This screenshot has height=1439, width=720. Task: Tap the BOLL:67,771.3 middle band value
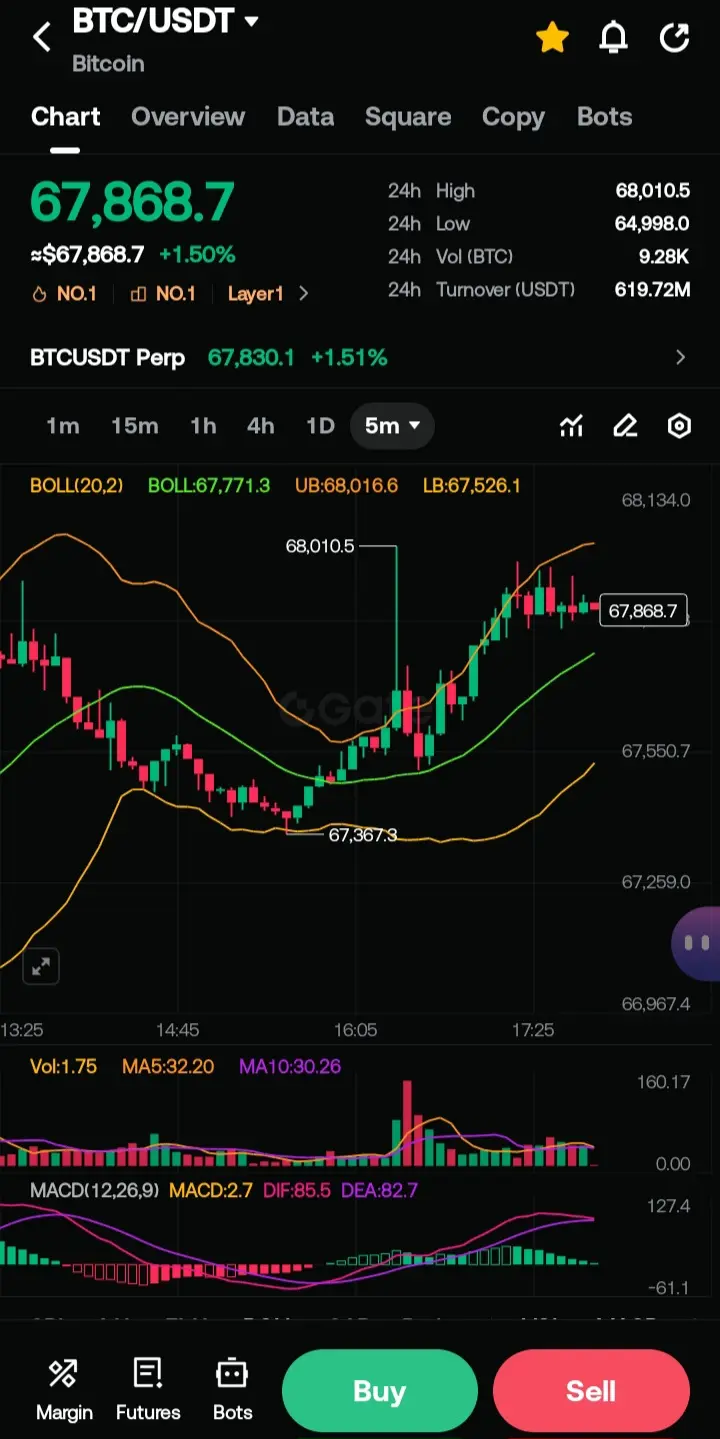click(x=209, y=486)
